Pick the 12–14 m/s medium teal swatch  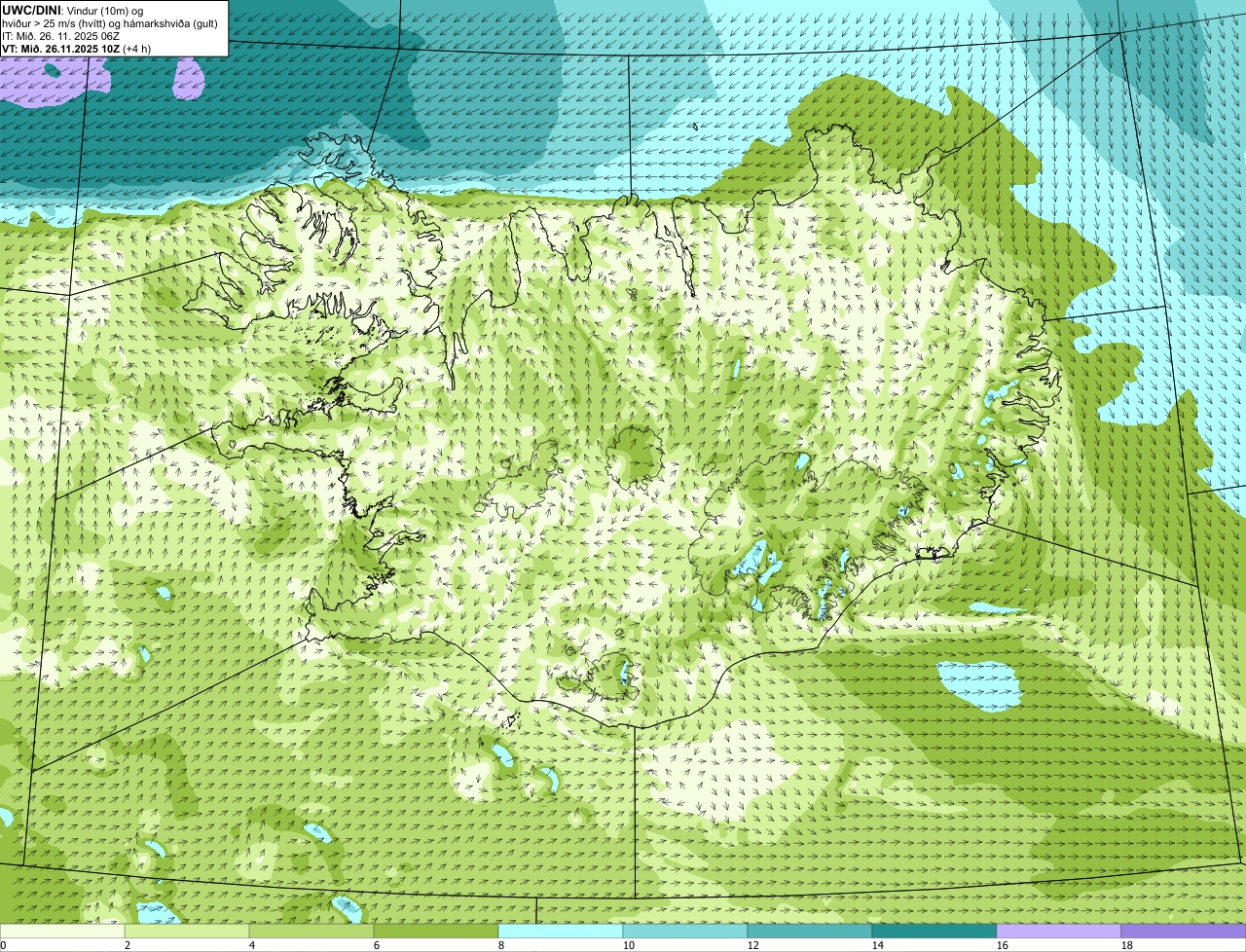[810, 932]
